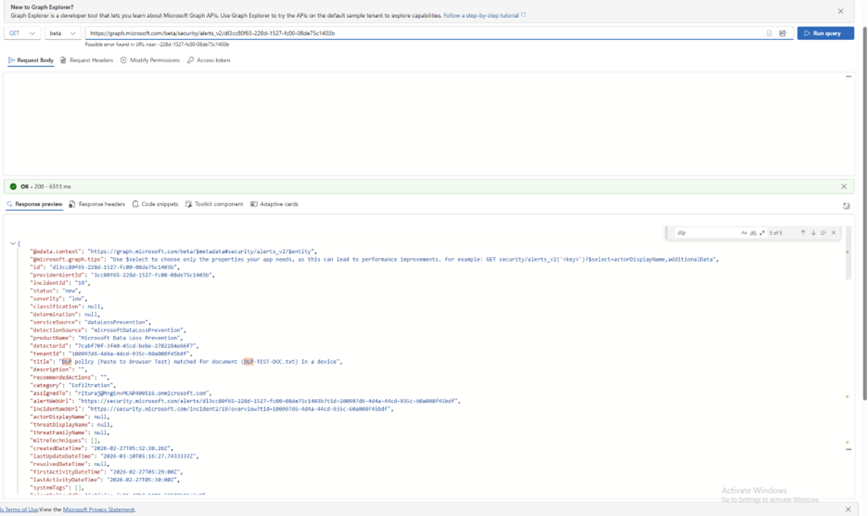Open Modify Permissions tab
Viewport: 868px width, 516px height.
(x=150, y=60)
